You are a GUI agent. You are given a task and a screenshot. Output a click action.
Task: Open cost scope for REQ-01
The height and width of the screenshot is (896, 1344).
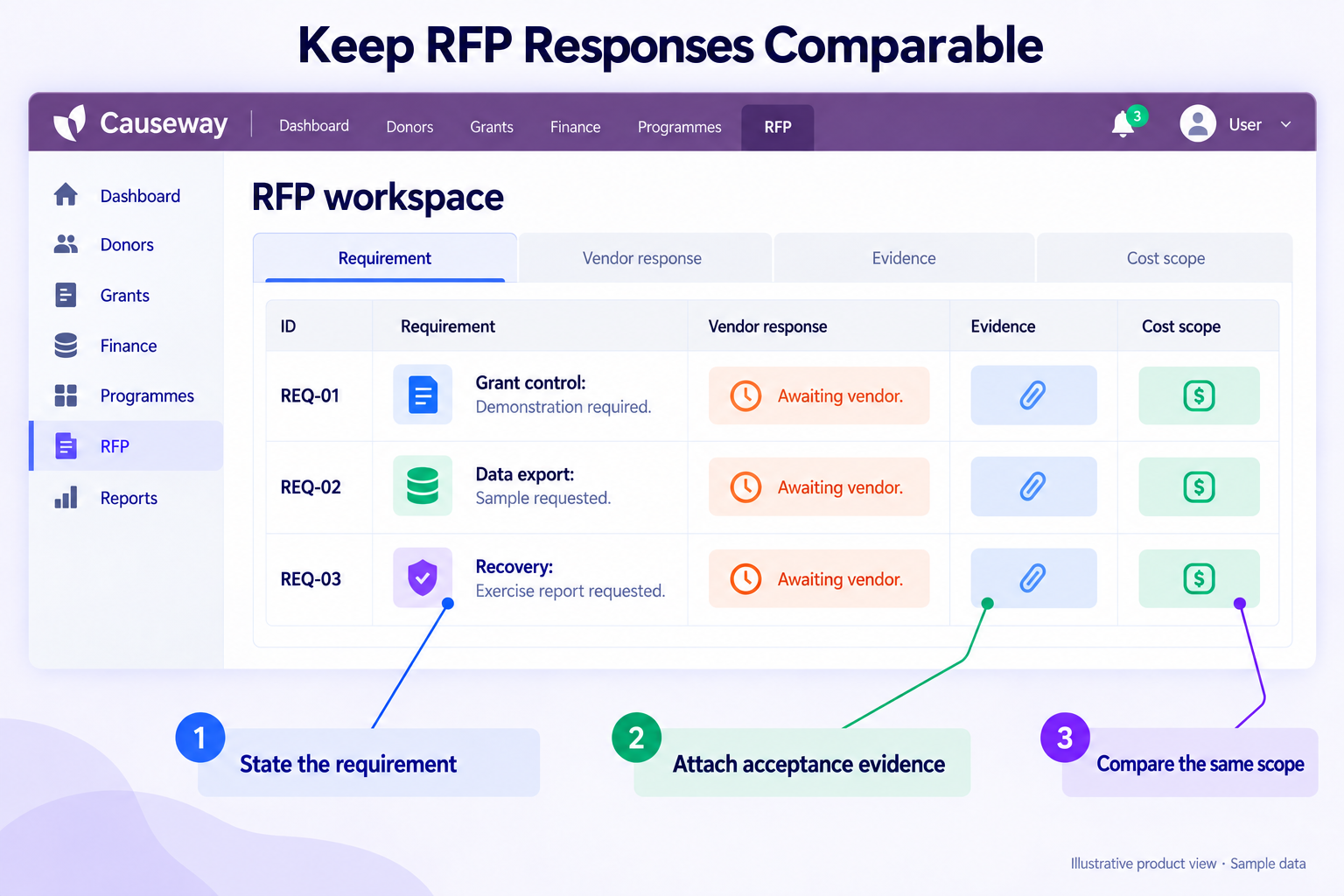click(1199, 395)
